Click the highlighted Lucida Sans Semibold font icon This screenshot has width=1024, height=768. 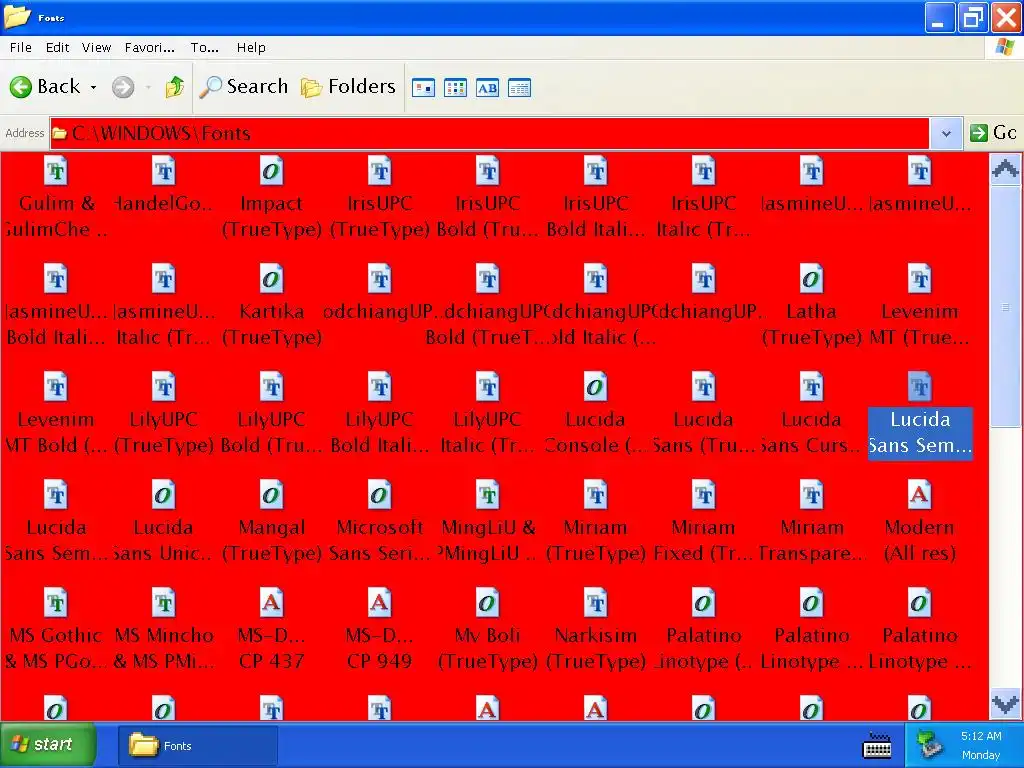[x=919, y=387]
